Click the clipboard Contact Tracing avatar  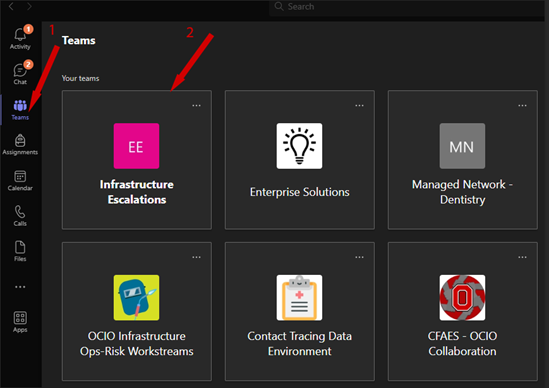point(299,298)
